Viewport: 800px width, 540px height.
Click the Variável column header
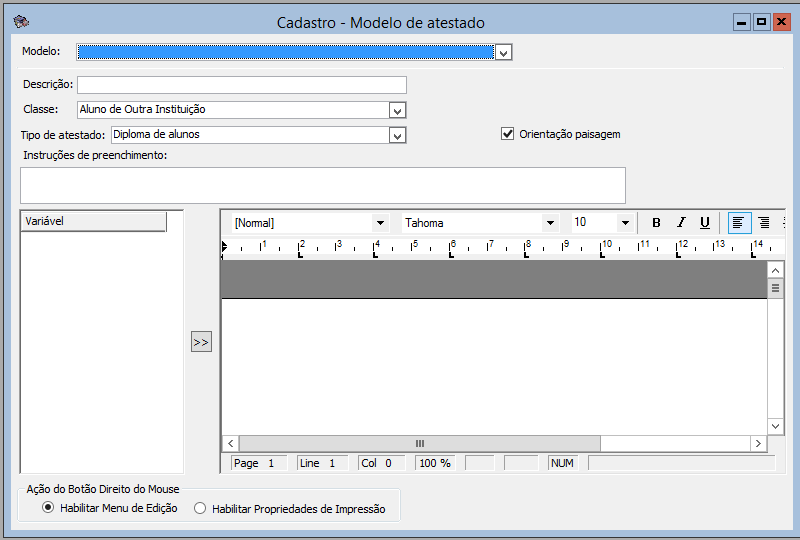93,222
